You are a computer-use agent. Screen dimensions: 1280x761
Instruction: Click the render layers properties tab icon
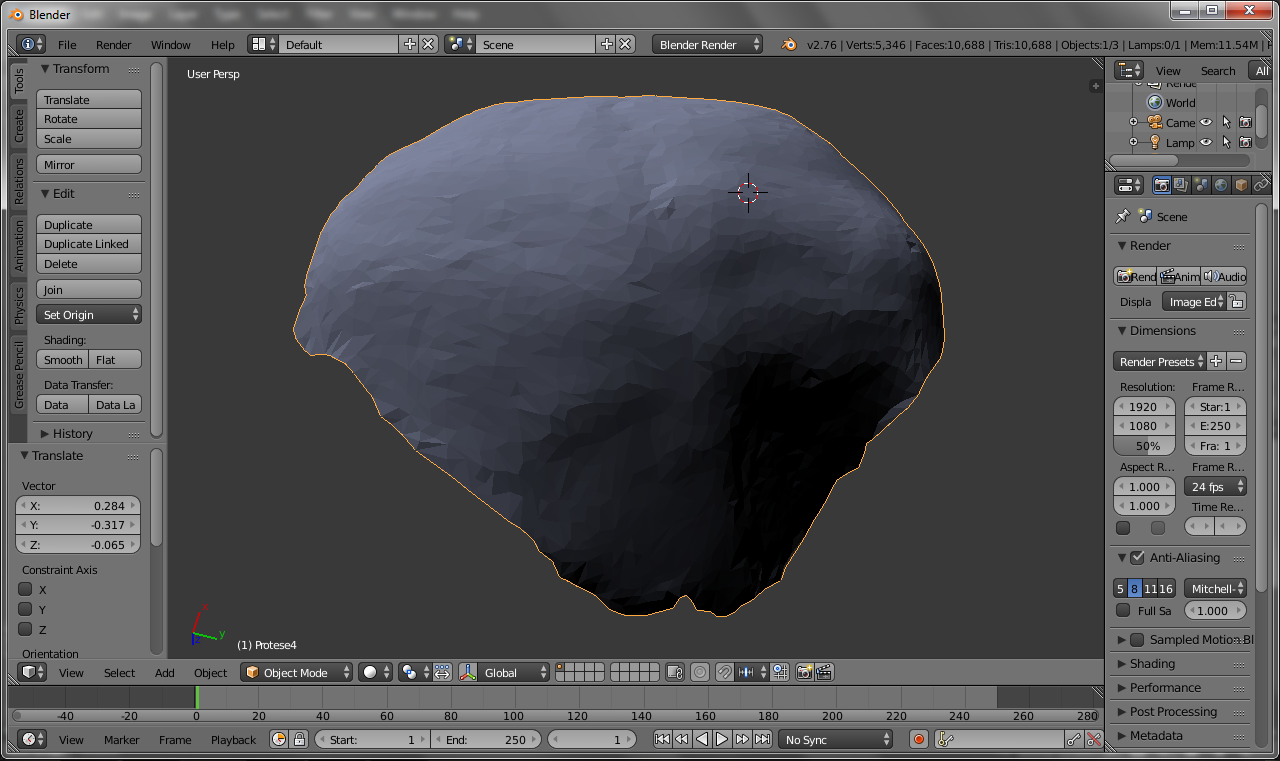(1181, 185)
